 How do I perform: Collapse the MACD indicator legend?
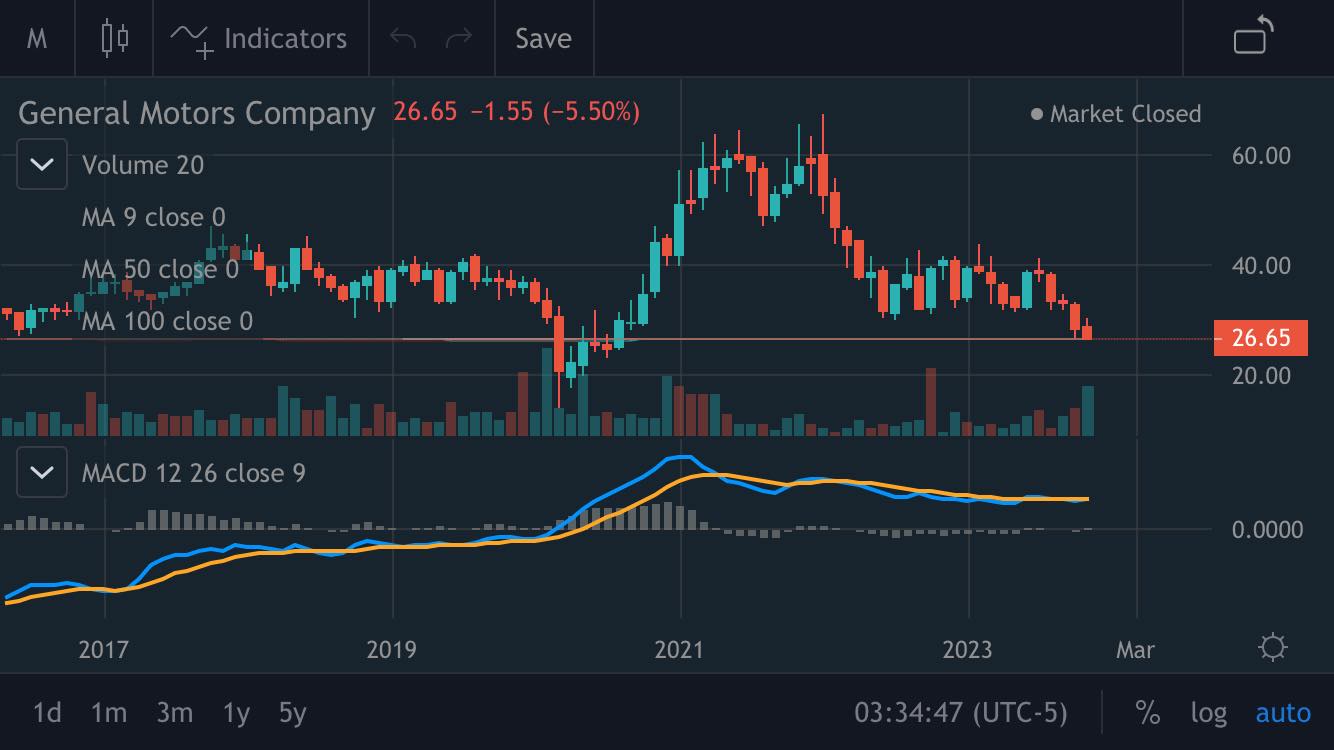click(42, 472)
